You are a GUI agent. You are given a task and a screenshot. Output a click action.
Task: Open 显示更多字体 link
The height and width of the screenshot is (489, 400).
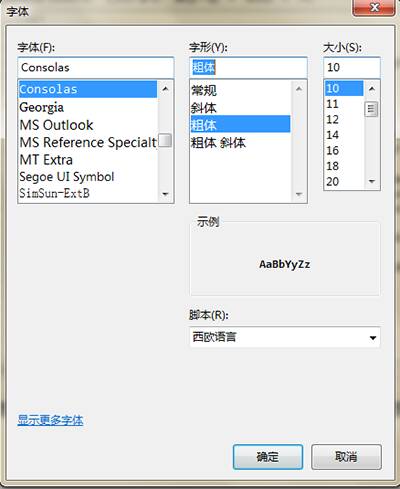tap(50, 420)
